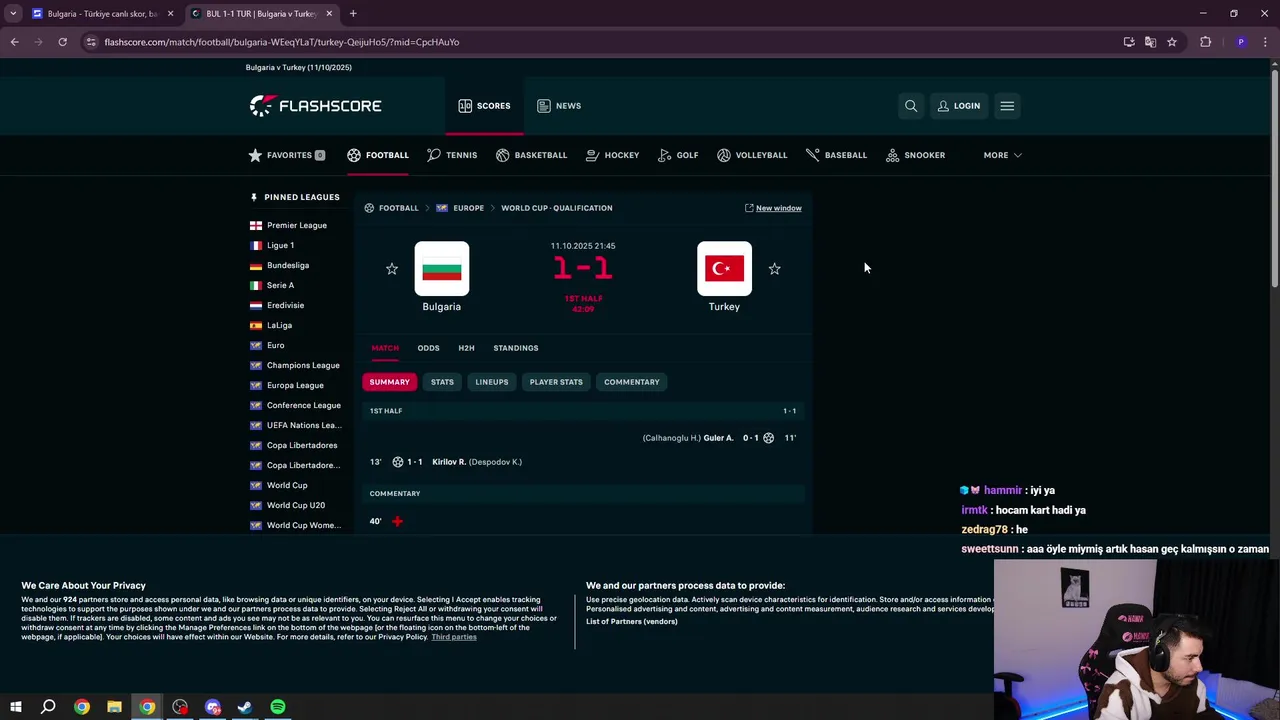Open the Third parties privacy link
Viewport: 1280px width, 720px height.
(454, 637)
